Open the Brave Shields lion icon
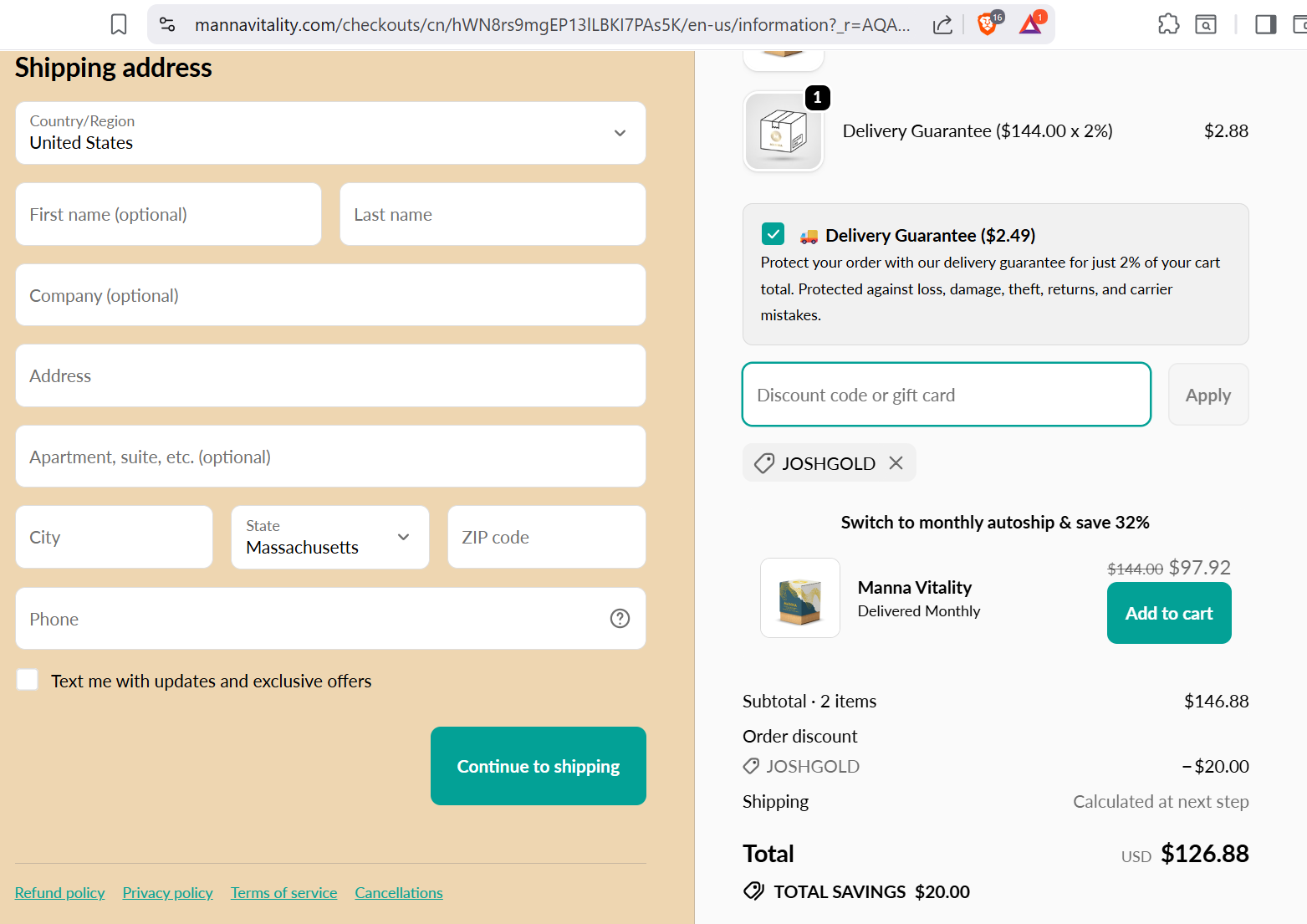 coord(988,24)
